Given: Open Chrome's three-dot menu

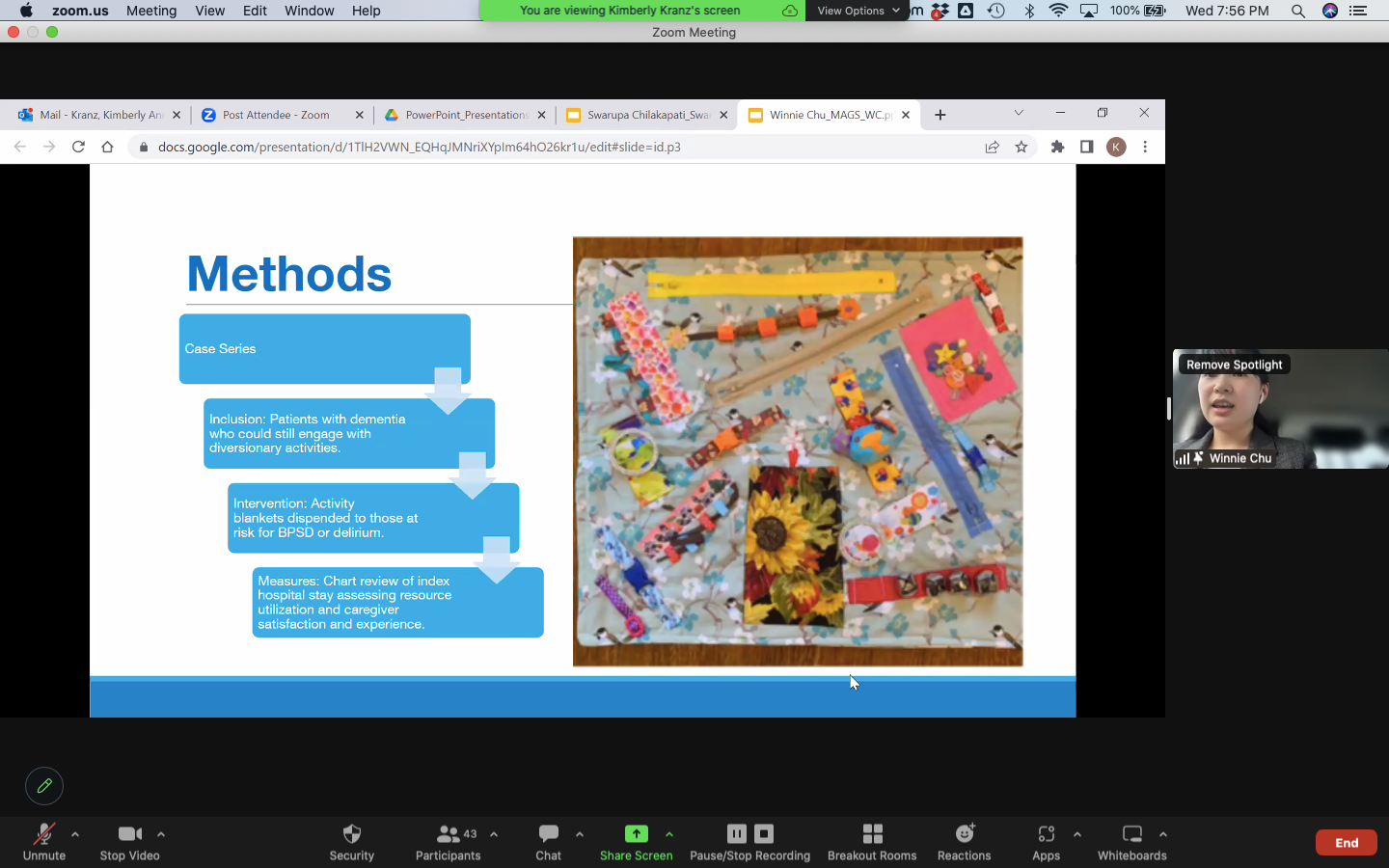Looking at the screenshot, I should click(1145, 147).
